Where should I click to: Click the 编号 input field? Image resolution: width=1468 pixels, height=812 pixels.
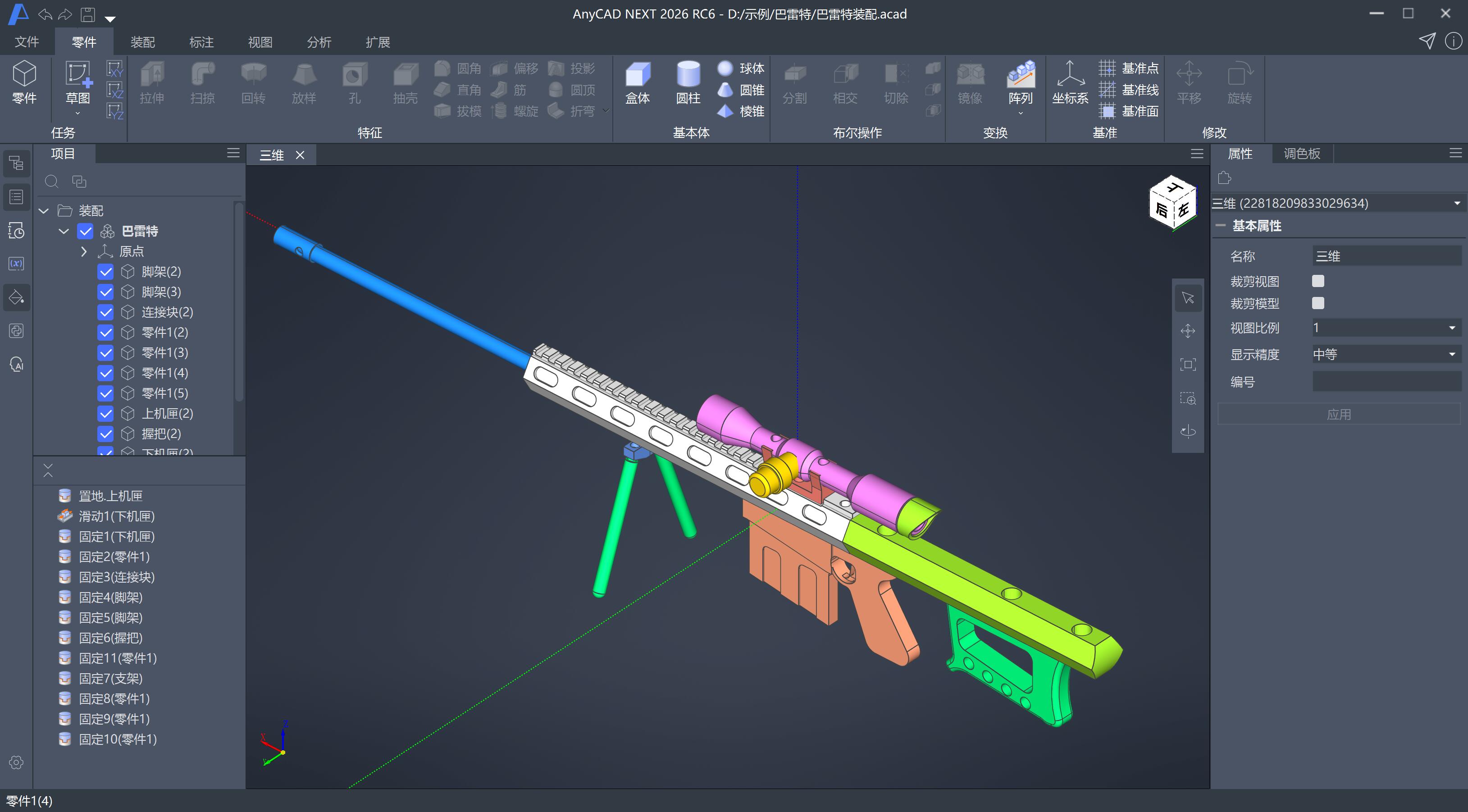(x=1386, y=382)
